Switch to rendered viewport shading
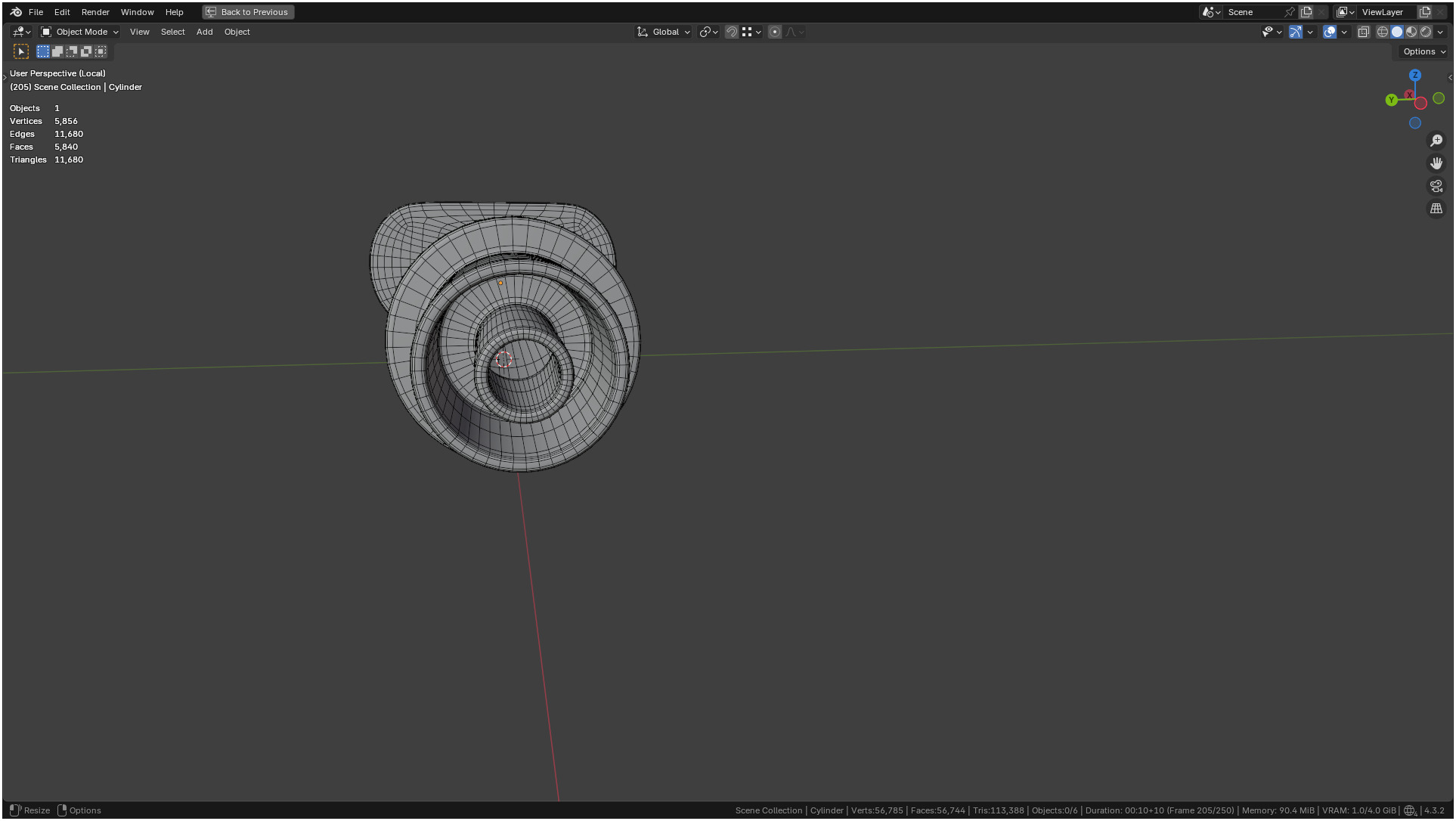 click(1426, 32)
